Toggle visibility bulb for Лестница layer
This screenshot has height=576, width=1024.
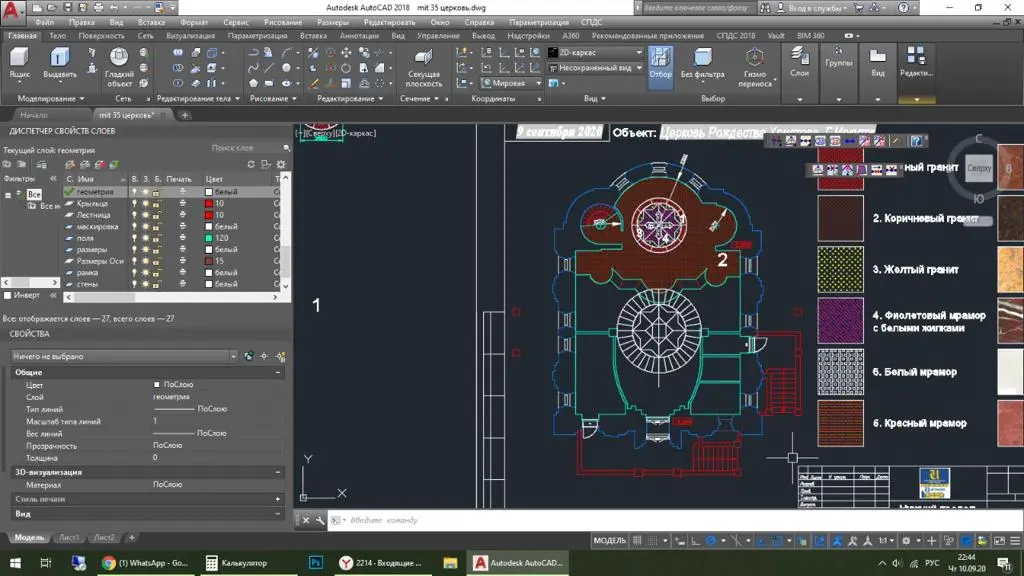click(x=135, y=215)
